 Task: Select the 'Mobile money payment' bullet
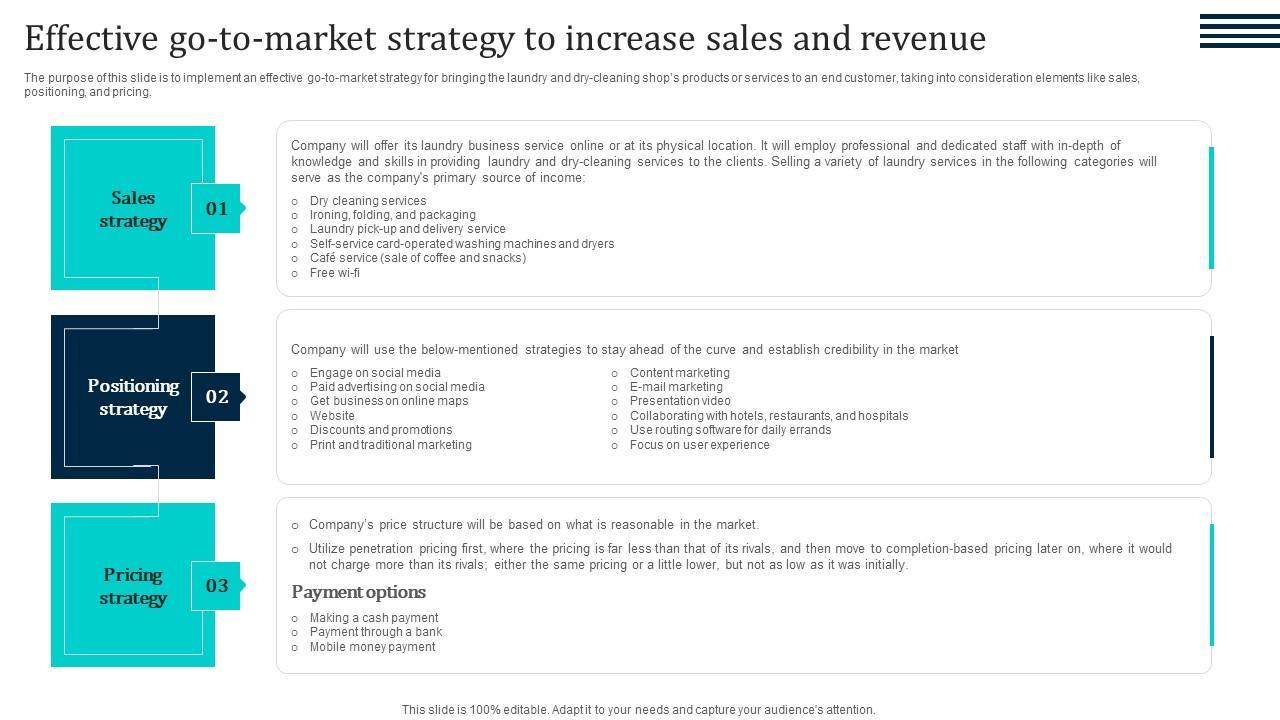(372, 647)
